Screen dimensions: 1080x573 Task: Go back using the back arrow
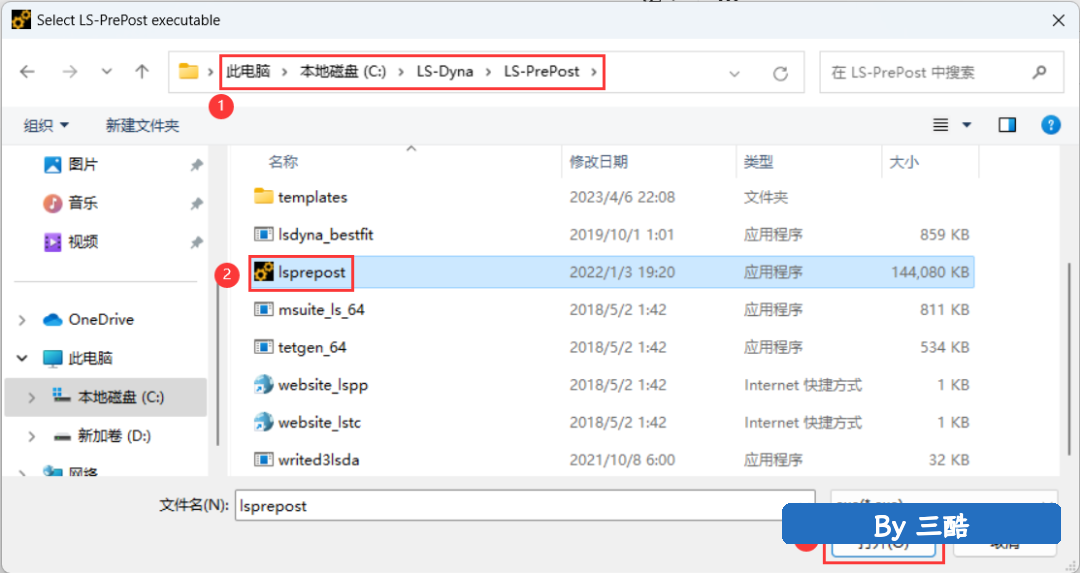27,72
